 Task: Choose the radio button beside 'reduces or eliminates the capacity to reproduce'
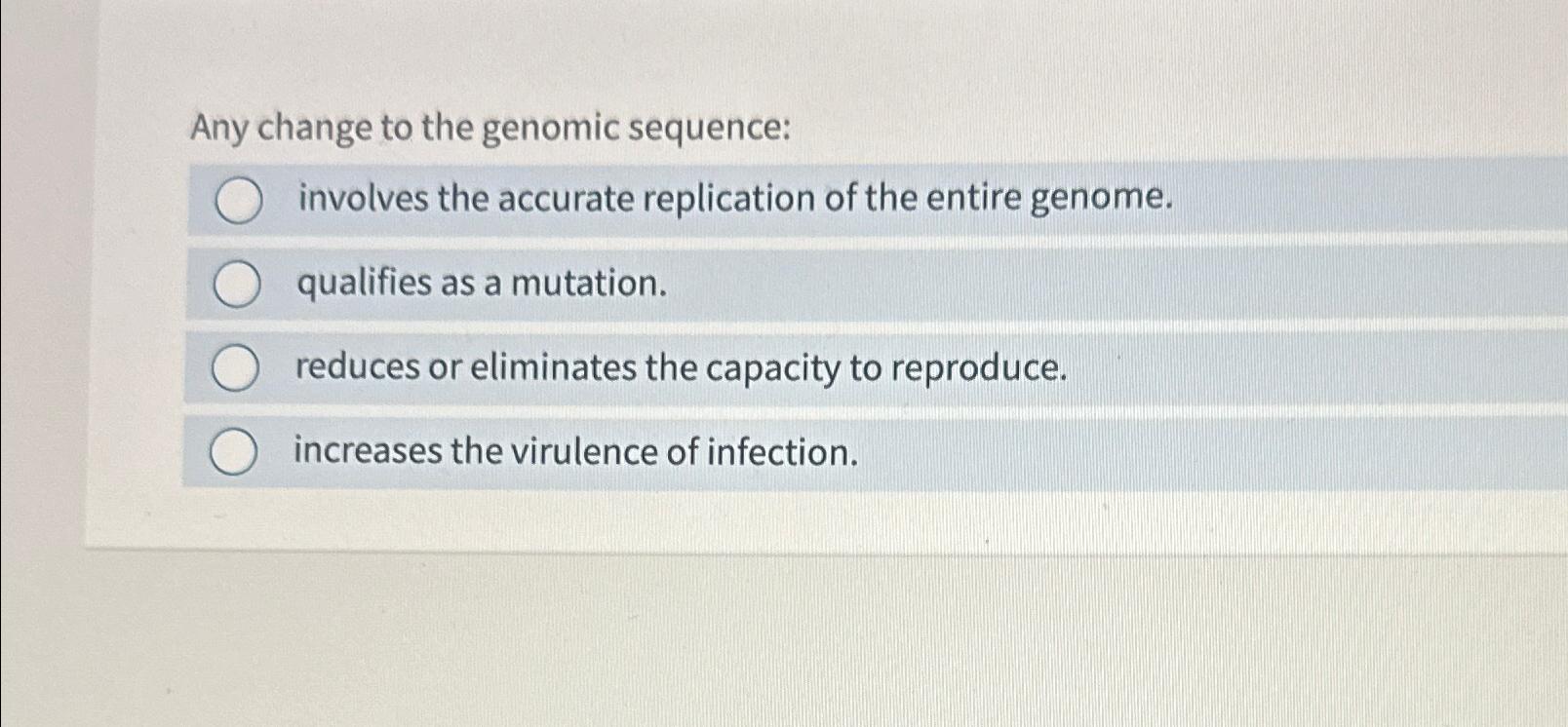(x=237, y=368)
